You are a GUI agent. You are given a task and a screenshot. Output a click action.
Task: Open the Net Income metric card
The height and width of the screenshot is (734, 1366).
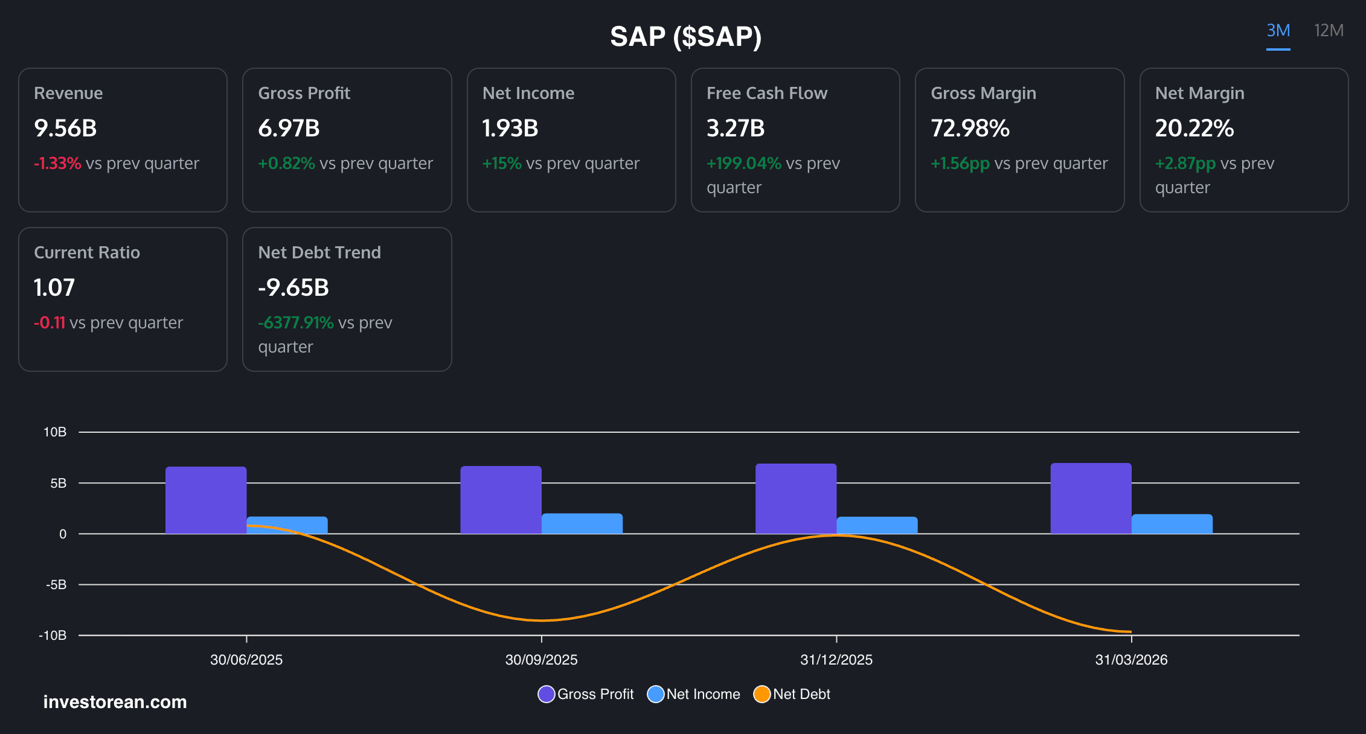click(x=571, y=140)
